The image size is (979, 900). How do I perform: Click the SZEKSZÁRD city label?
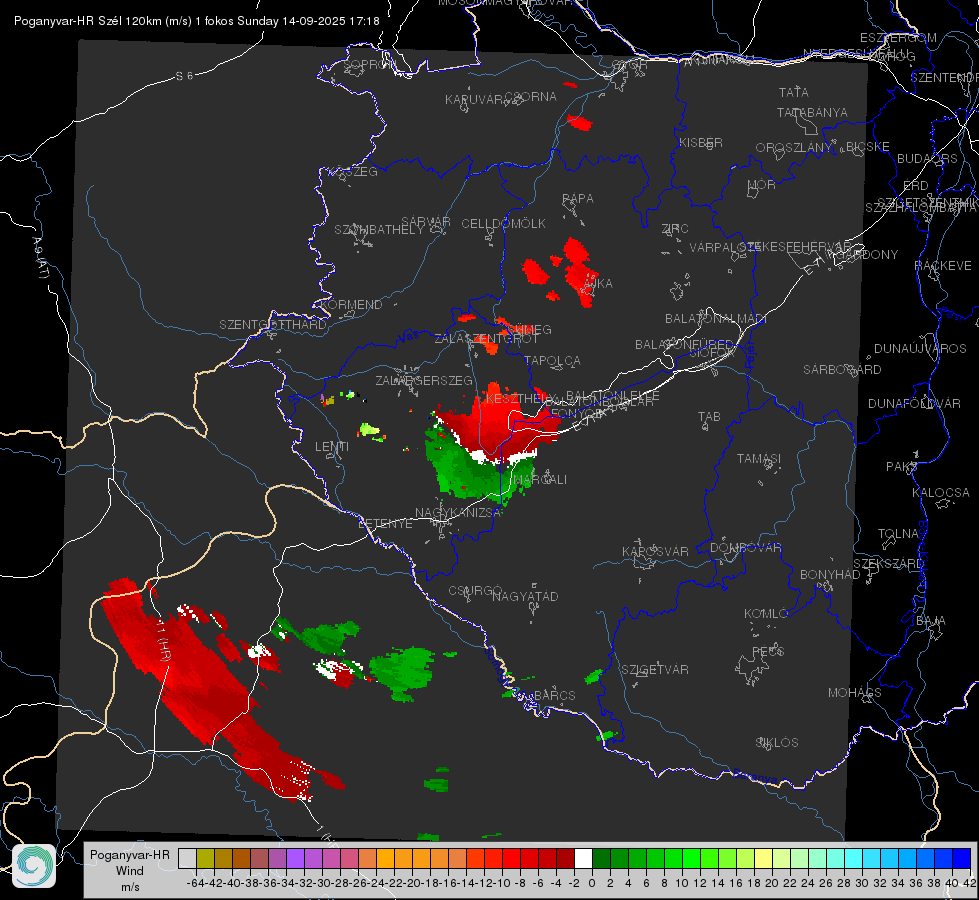888,564
